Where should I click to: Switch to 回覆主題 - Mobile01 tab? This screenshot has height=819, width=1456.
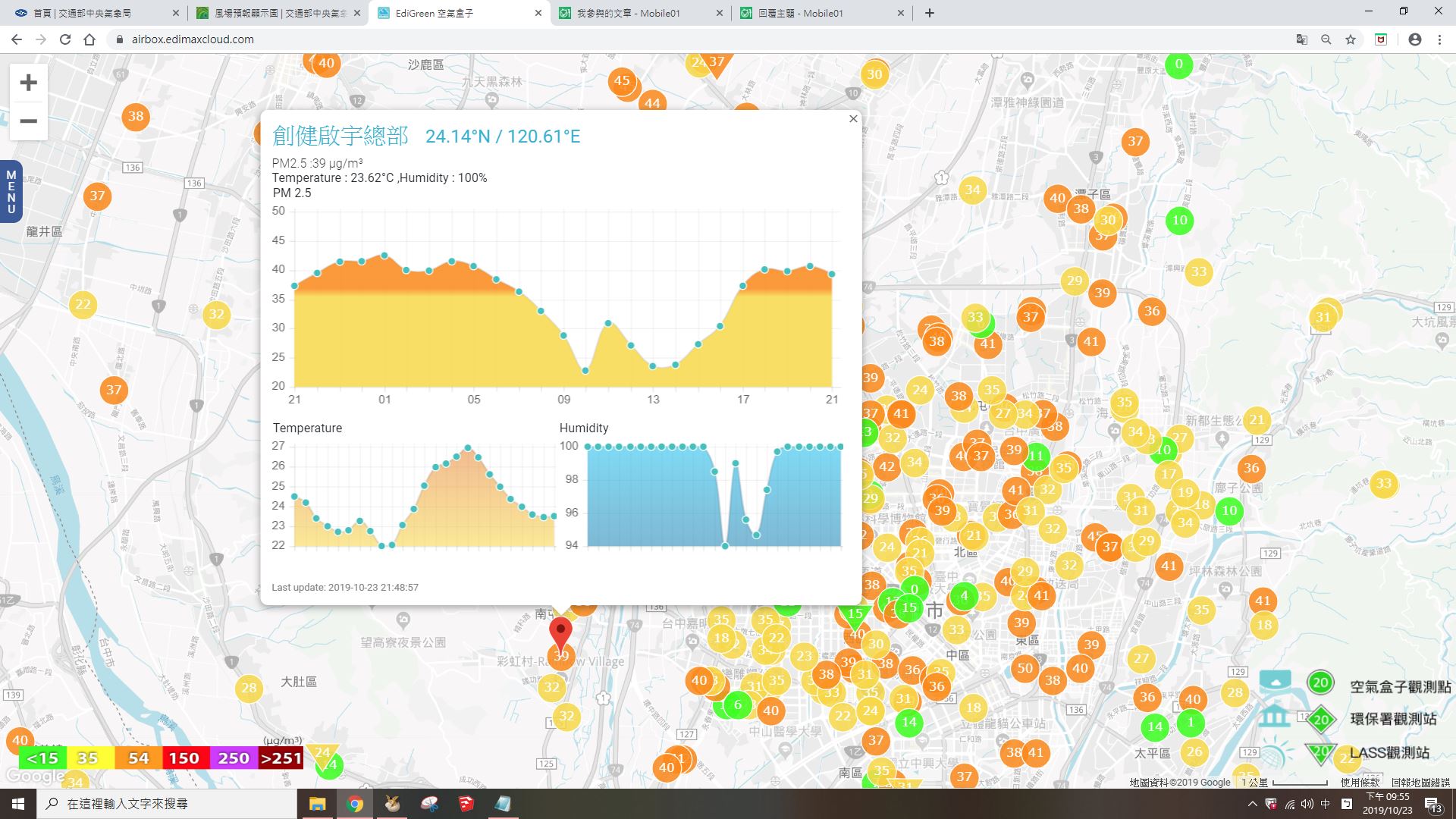tap(824, 13)
